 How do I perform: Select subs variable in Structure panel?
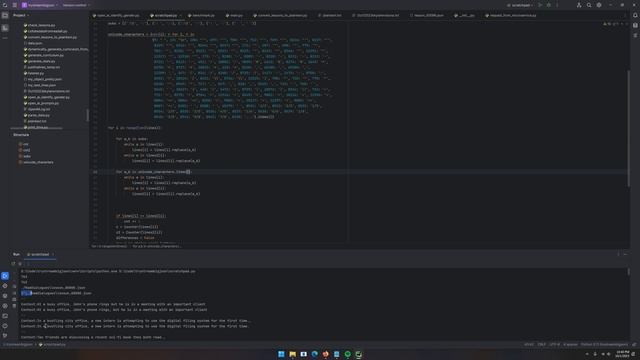pyautogui.click(x=24, y=156)
